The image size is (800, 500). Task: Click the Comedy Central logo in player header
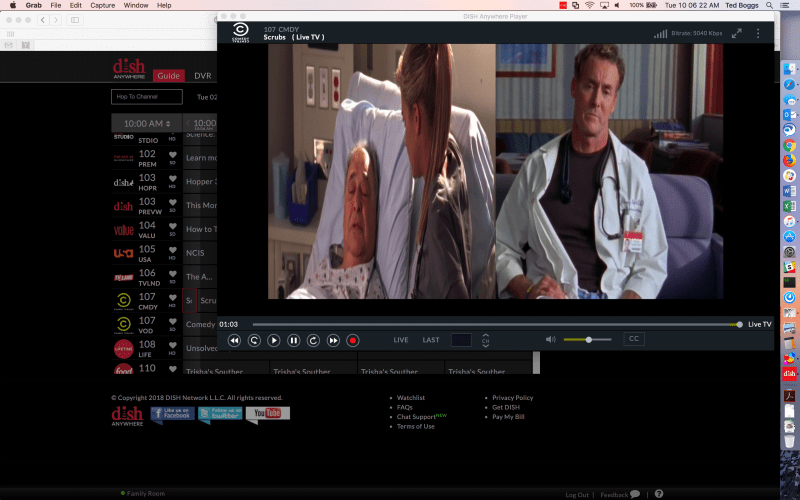pyautogui.click(x=240, y=32)
